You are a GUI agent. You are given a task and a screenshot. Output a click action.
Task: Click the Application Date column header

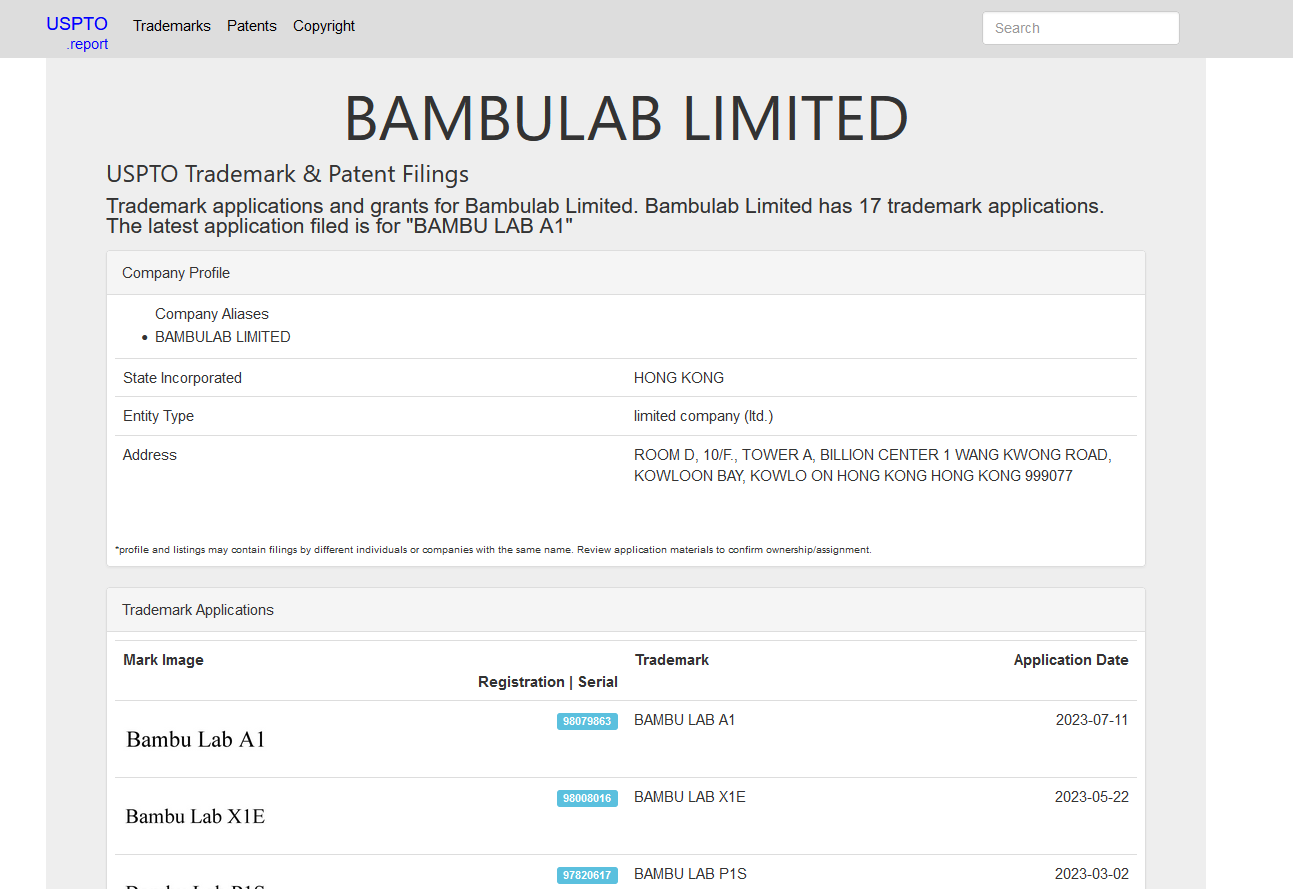click(1071, 660)
